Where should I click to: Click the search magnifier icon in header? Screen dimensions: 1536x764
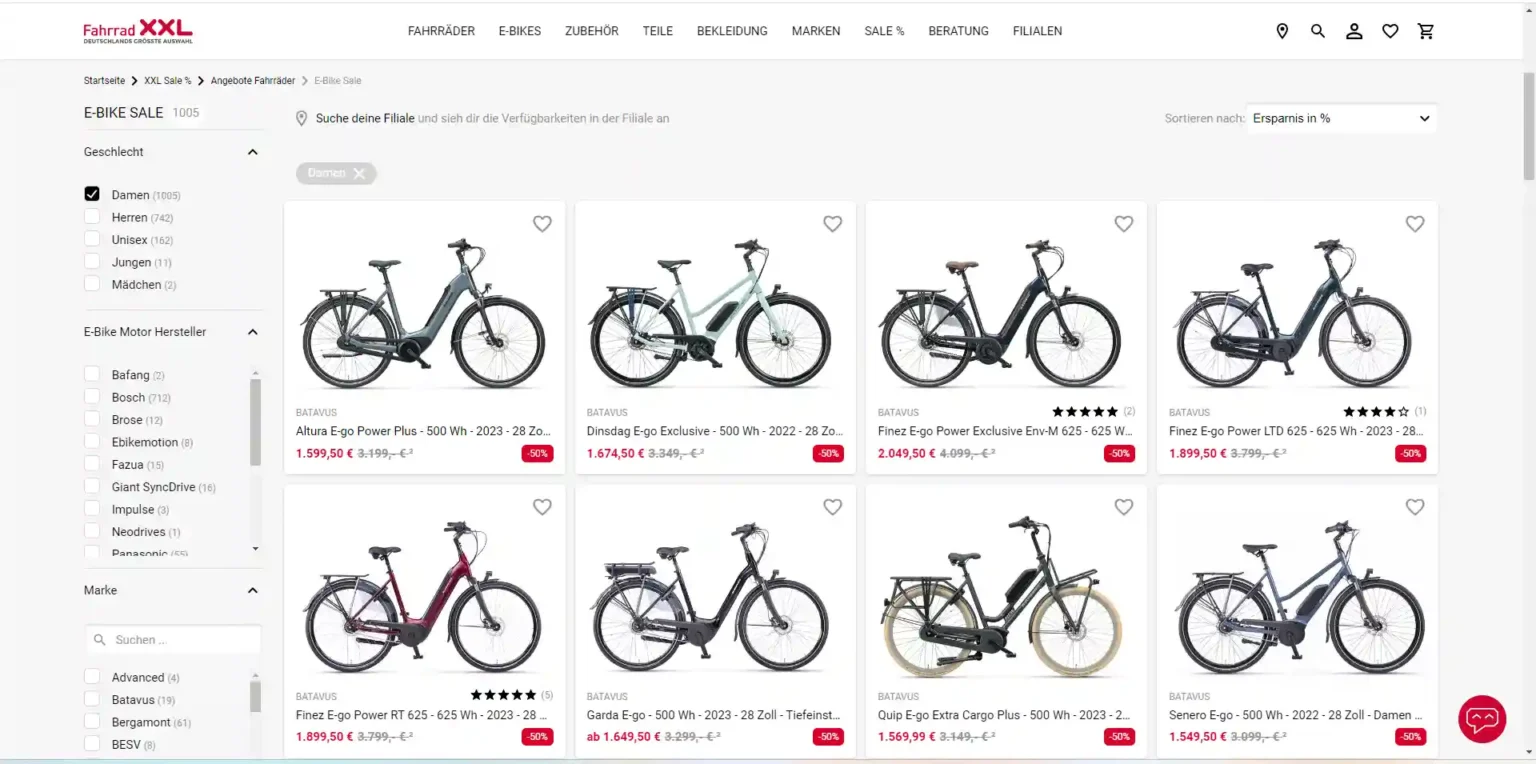(1318, 31)
